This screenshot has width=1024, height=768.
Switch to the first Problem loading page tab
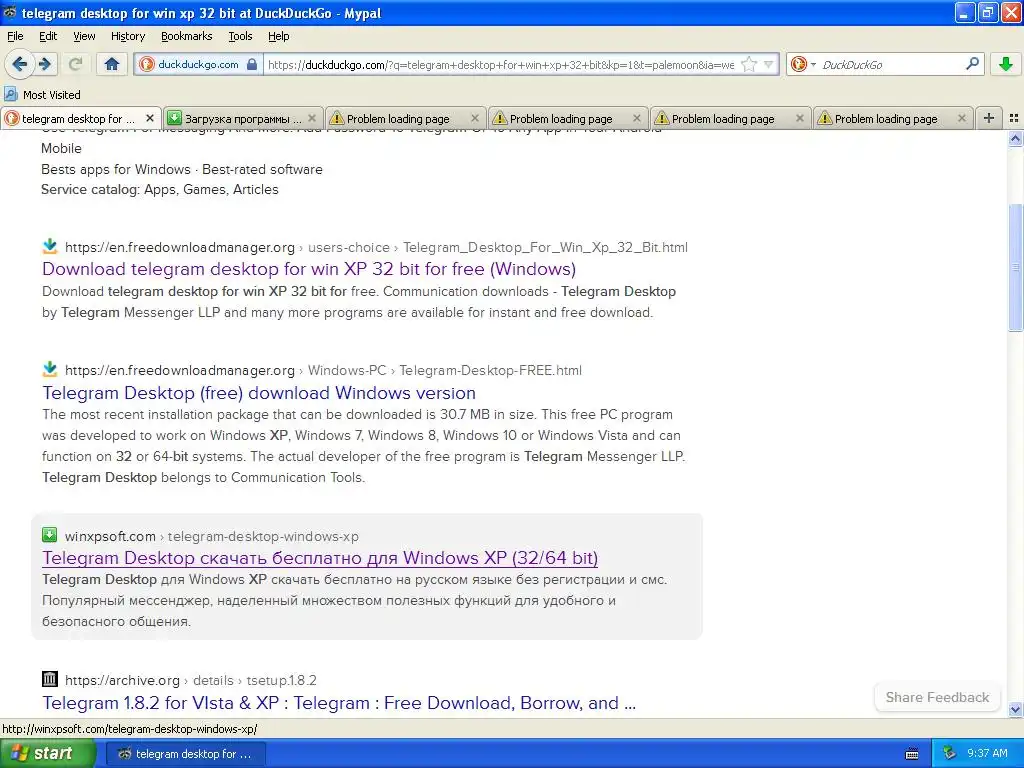coord(406,118)
